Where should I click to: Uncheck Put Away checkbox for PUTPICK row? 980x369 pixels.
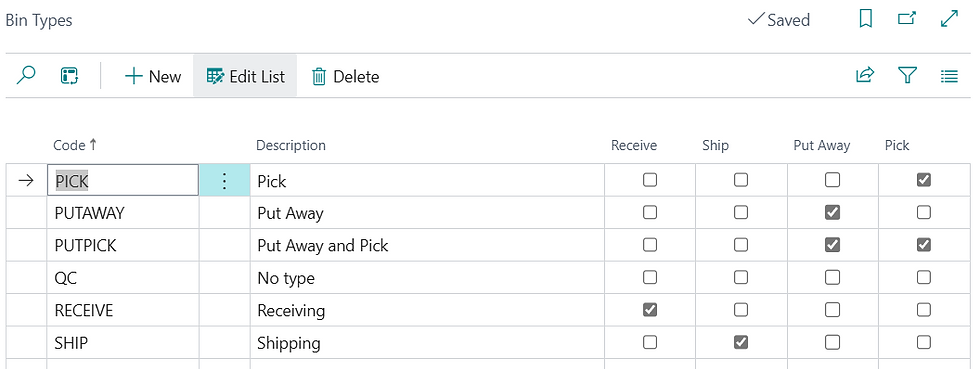832,245
